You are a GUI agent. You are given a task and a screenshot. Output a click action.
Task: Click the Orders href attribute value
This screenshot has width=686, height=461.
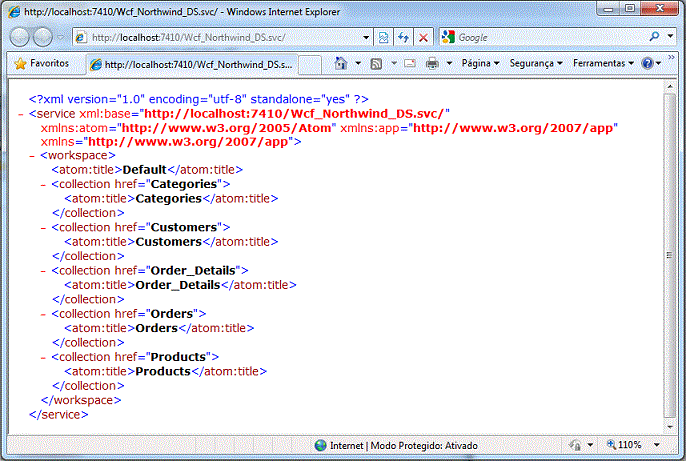coord(172,314)
